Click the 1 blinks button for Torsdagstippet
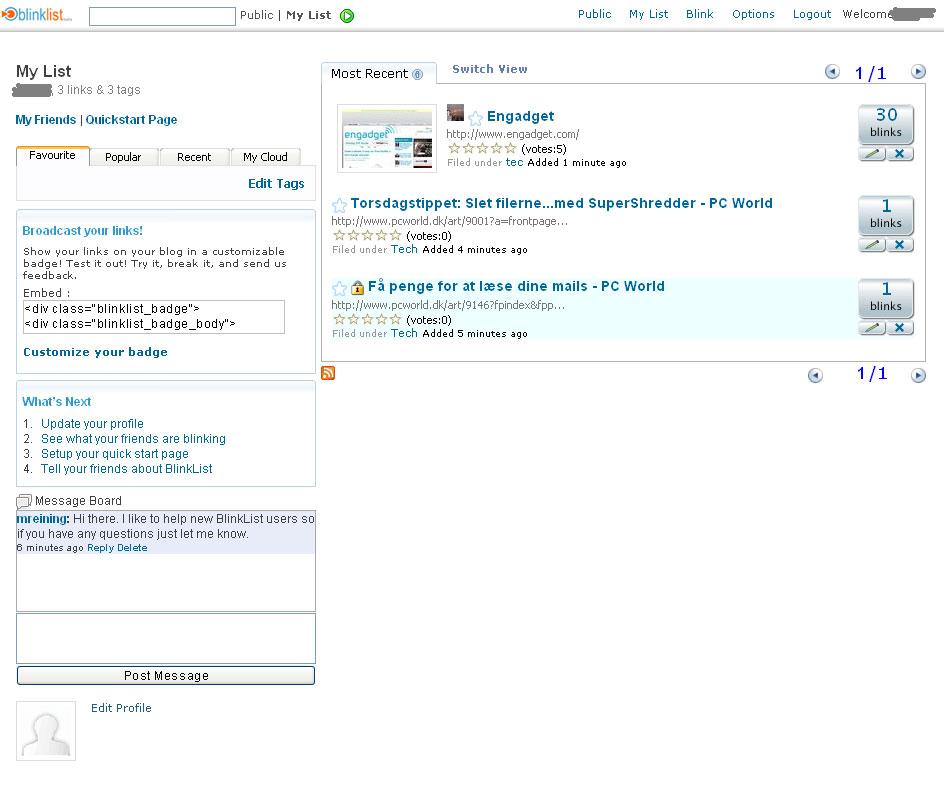 click(886, 215)
